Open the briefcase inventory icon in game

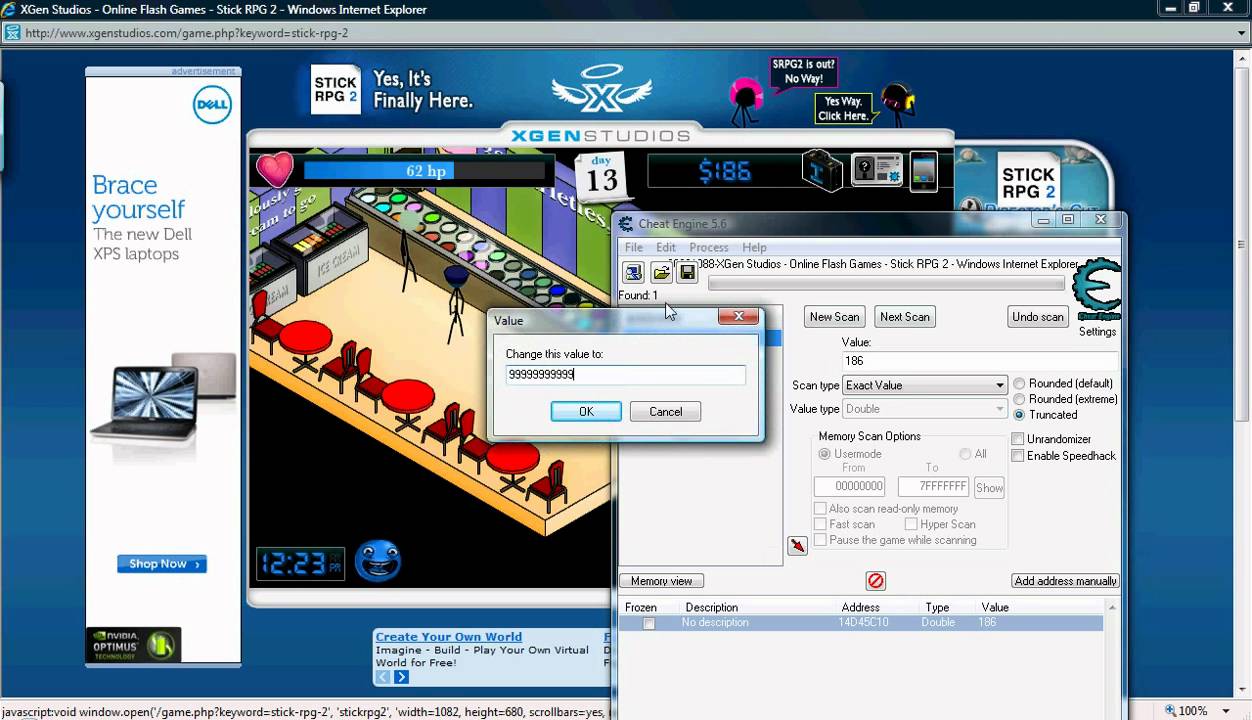coord(822,170)
